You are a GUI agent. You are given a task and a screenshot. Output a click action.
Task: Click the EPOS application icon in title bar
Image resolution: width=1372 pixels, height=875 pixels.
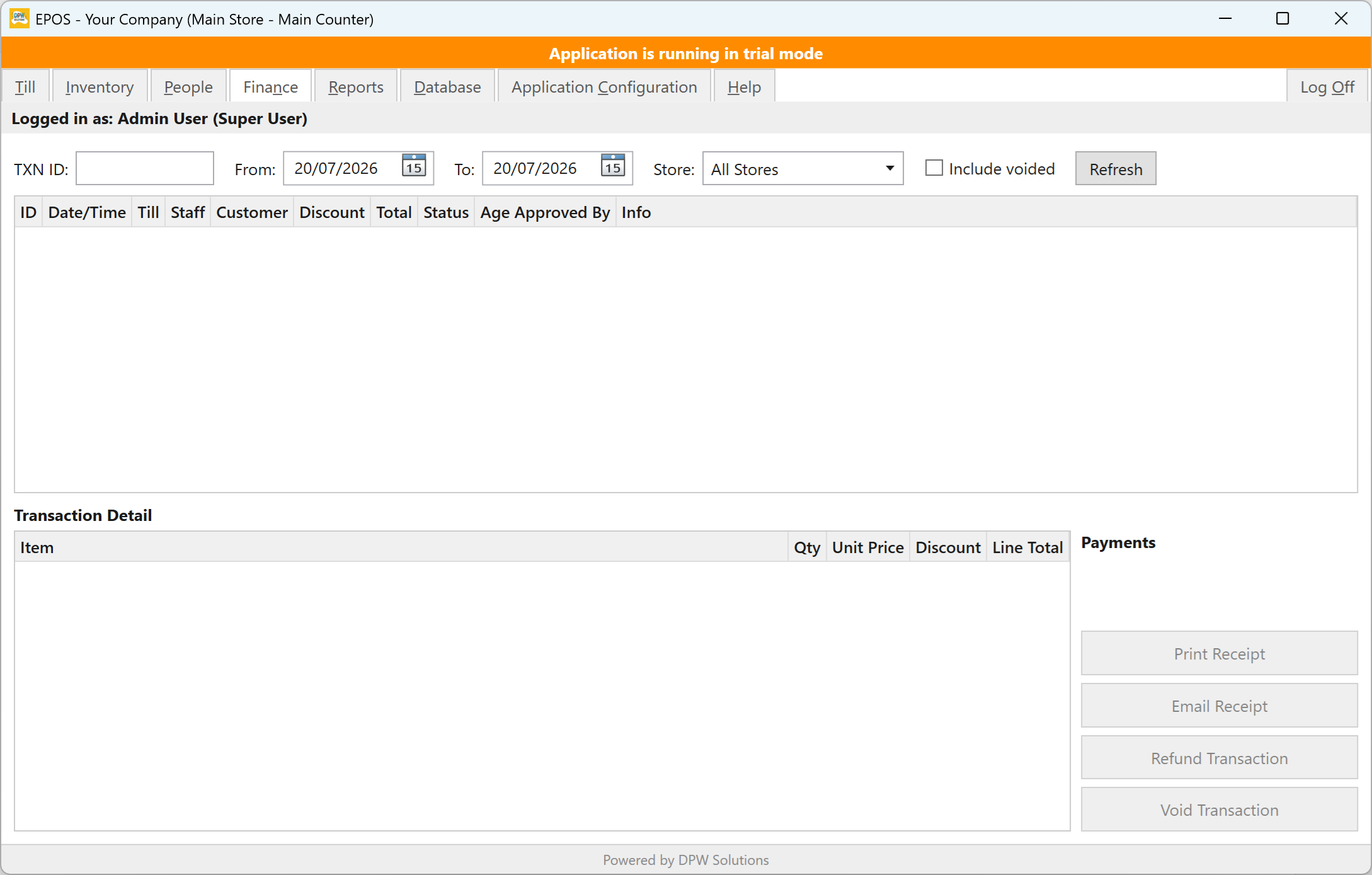20,19
